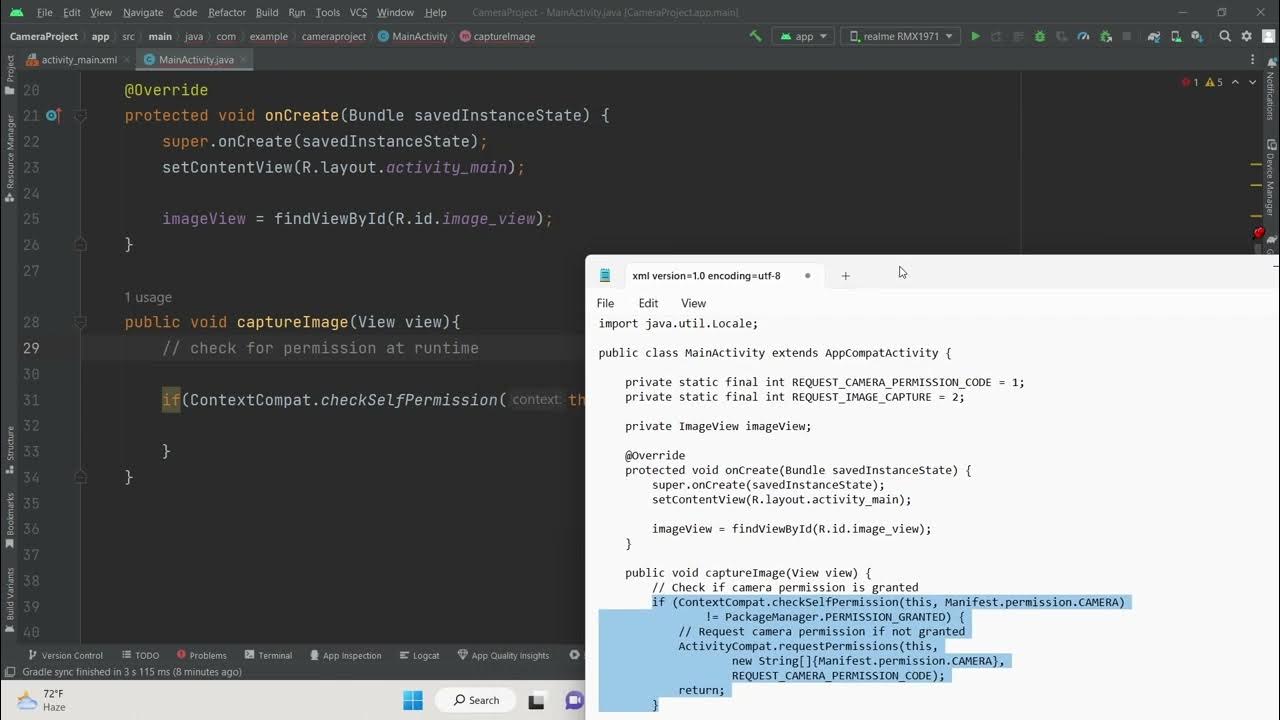Screen dimensions: 1280x720
Task: Run the app with green play button
Action: (x=975, y=36)
